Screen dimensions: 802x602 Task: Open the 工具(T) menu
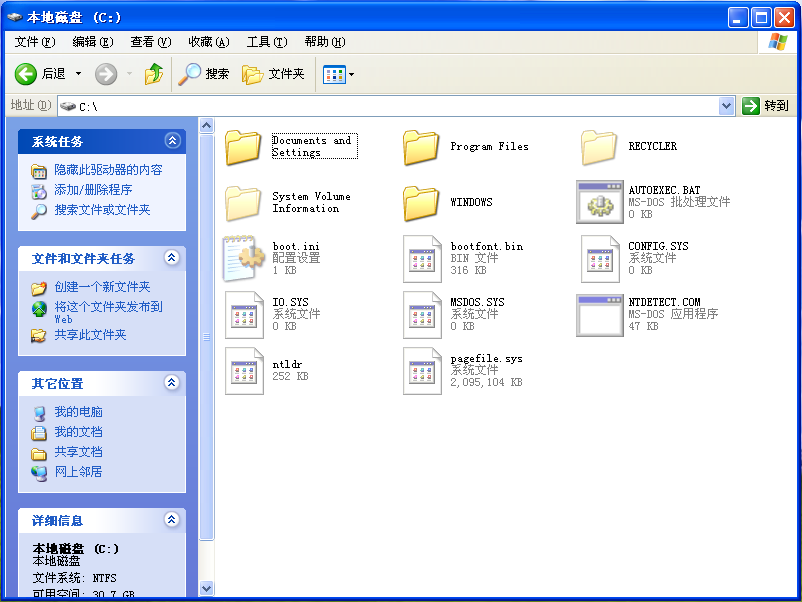[x=267, y=42]
